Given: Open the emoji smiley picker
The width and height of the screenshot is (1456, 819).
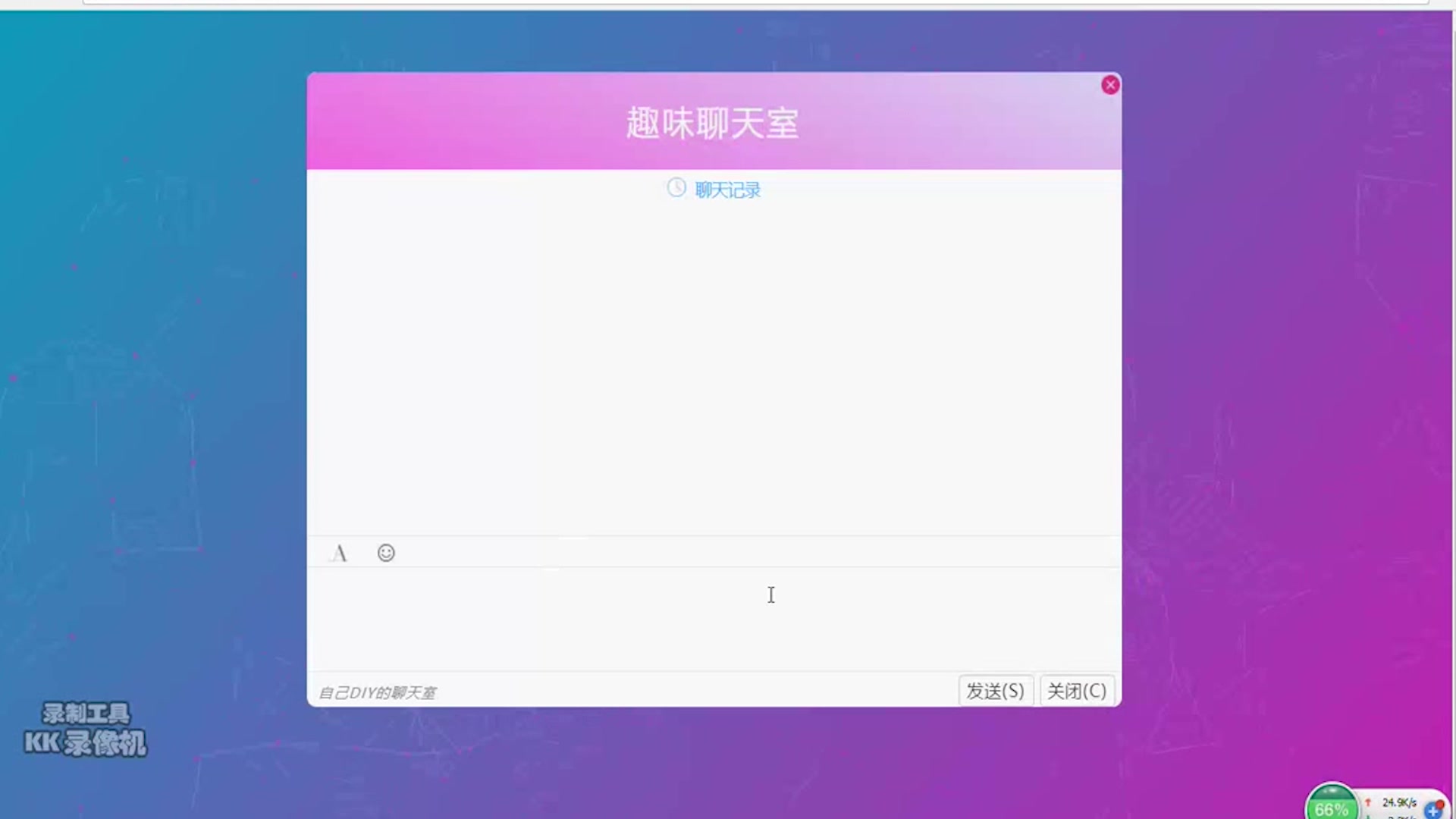Looking at the screenshot, I should pyautogui.click(x=386, y=553).
